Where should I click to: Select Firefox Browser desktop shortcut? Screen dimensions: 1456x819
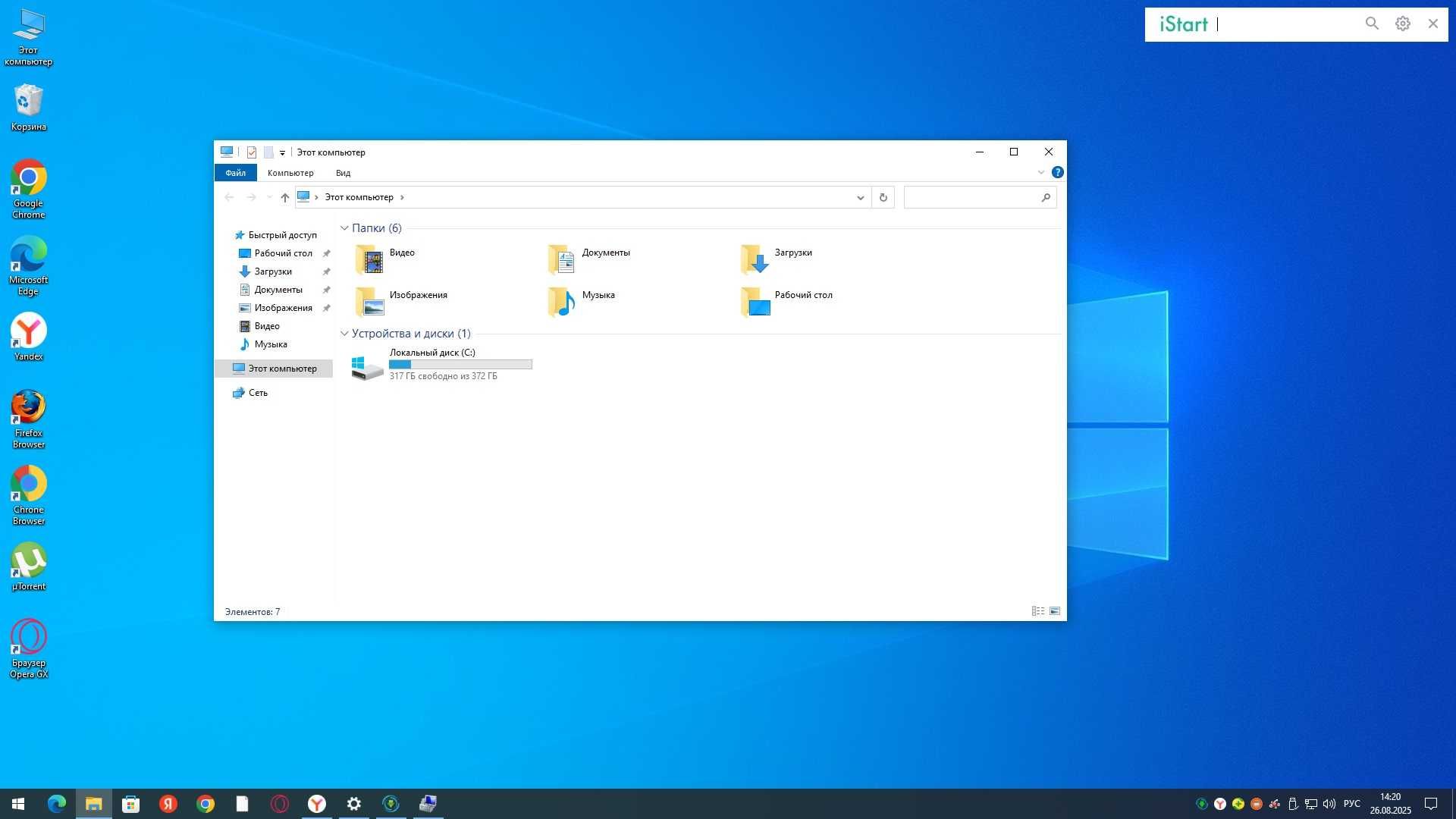coord(28,419)
